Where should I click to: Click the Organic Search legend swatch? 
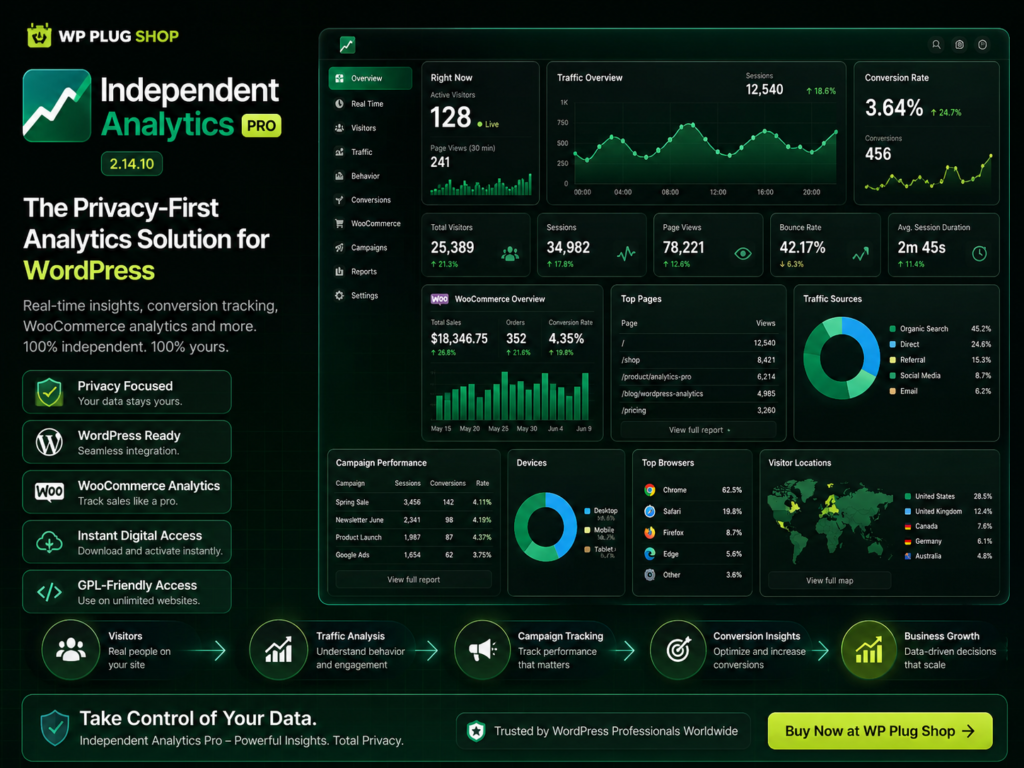coord(893,328)
